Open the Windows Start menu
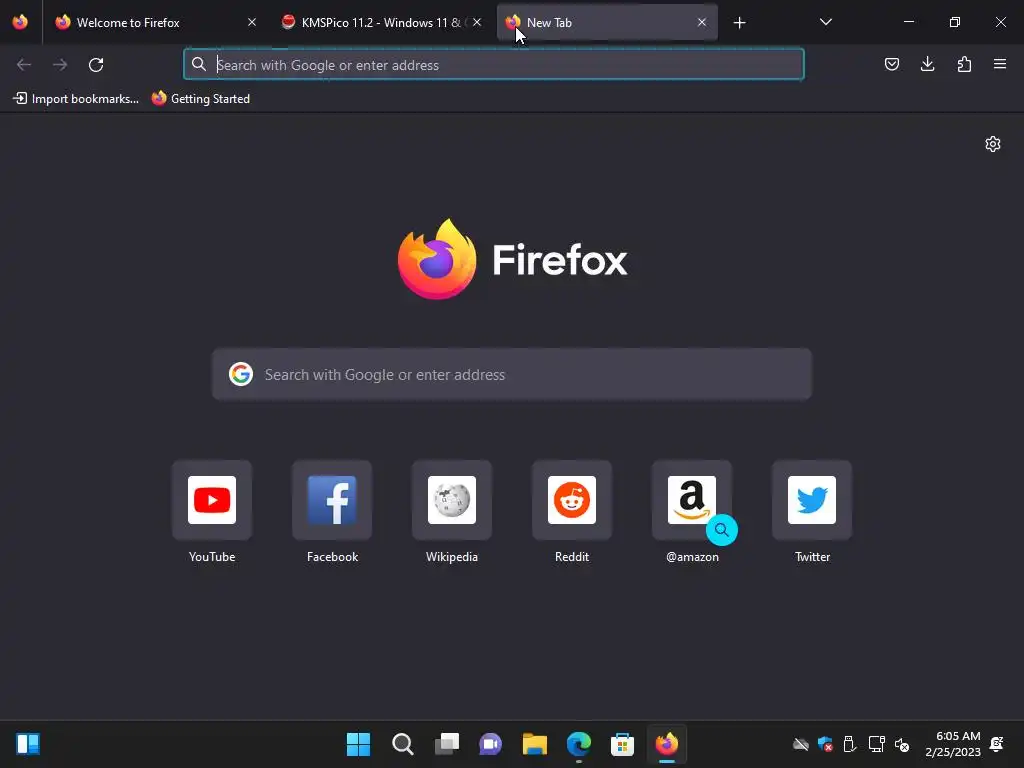 [358, 744]
